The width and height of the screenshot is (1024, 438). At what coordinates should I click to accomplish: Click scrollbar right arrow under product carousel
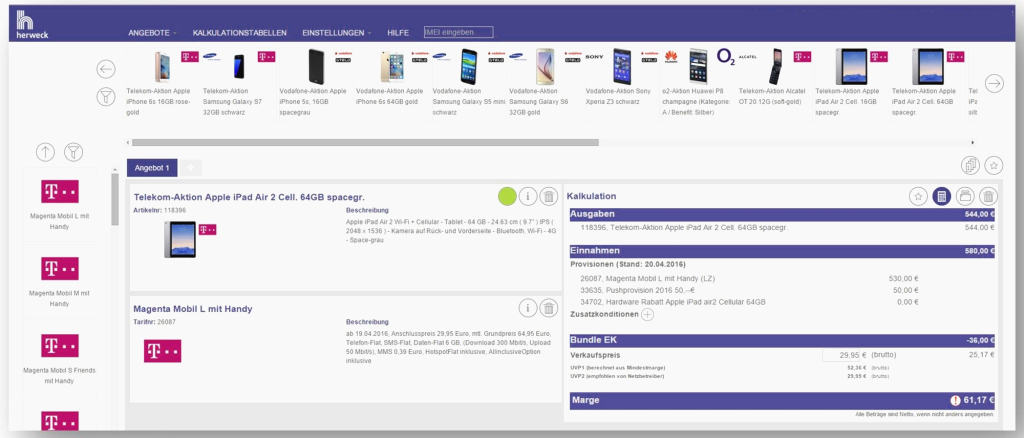pos(973,142)
